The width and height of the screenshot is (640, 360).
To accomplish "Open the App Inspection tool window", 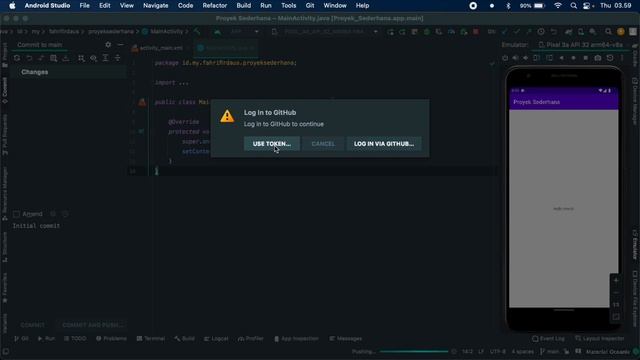I will (296, 339).
